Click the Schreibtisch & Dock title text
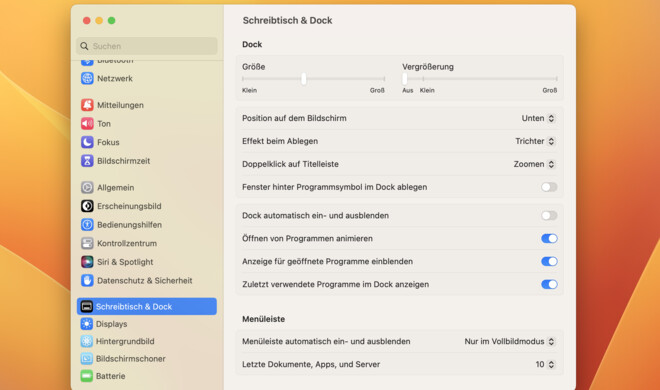This screenshot has height=390, width=660. (287, 20)
